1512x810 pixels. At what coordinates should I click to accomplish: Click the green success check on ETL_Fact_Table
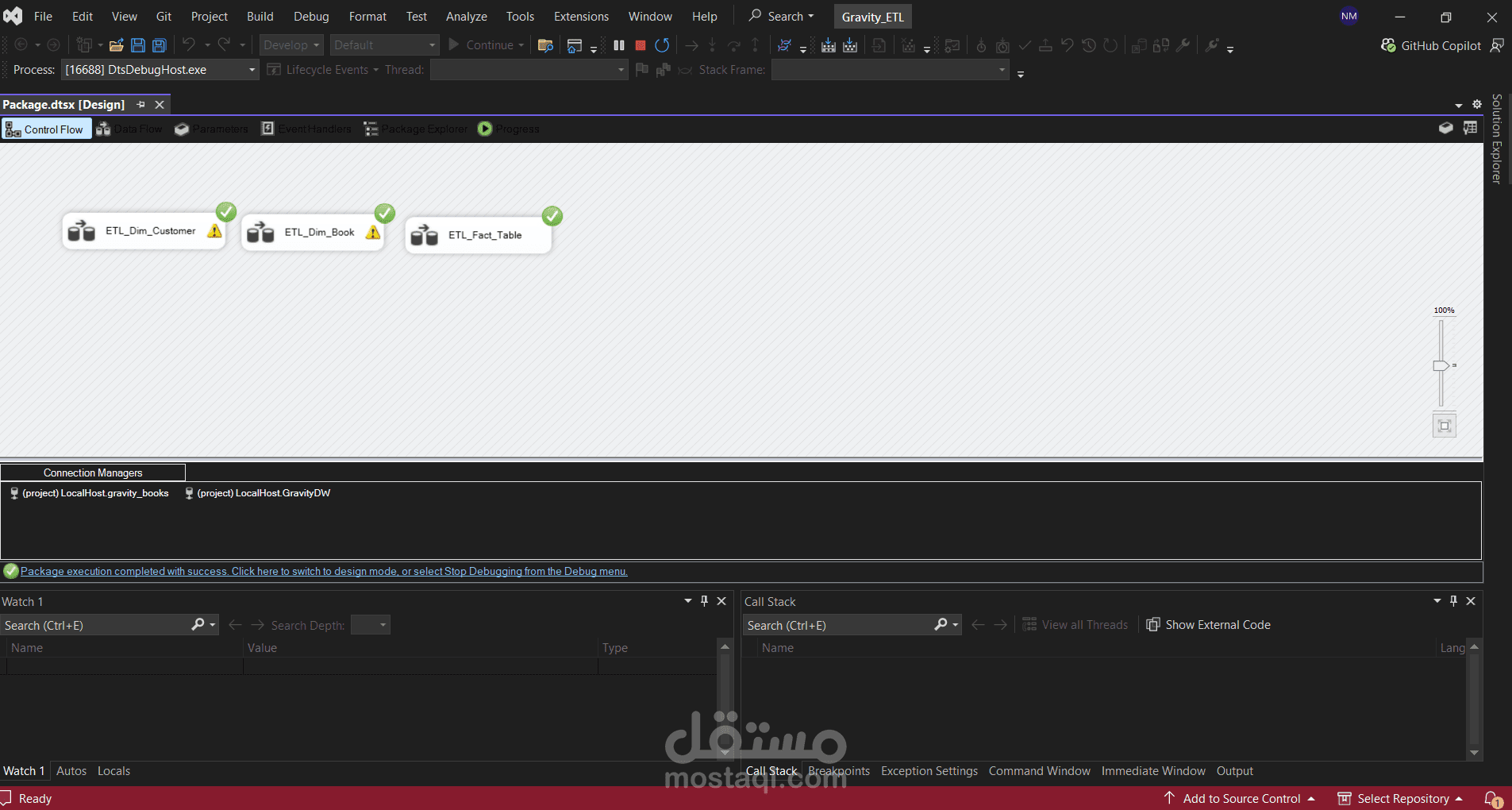click(552, 216)
